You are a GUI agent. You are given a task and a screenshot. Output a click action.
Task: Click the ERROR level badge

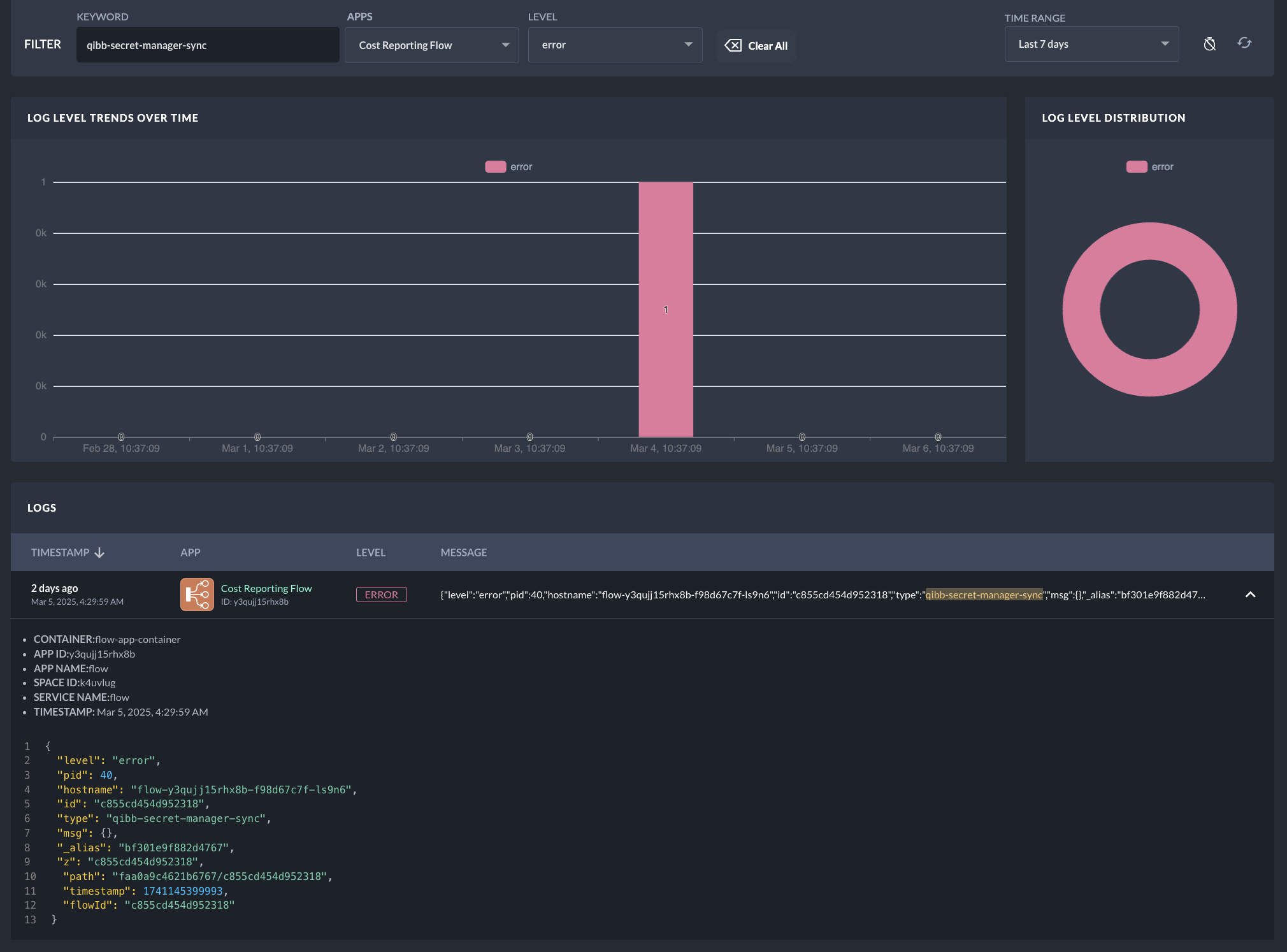(381, 595)
